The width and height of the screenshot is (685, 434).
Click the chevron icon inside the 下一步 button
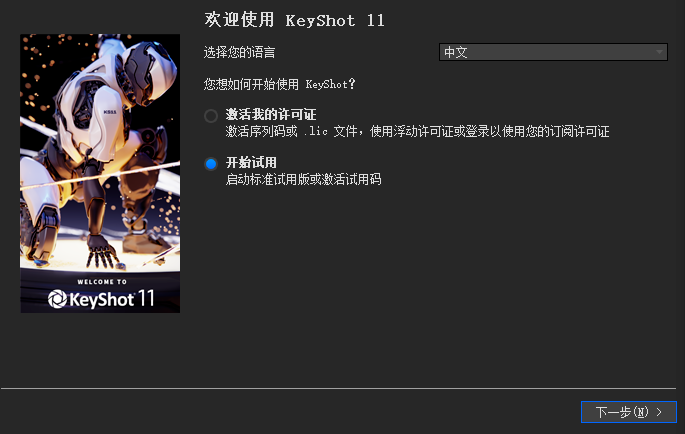click(x=659, y=412)
